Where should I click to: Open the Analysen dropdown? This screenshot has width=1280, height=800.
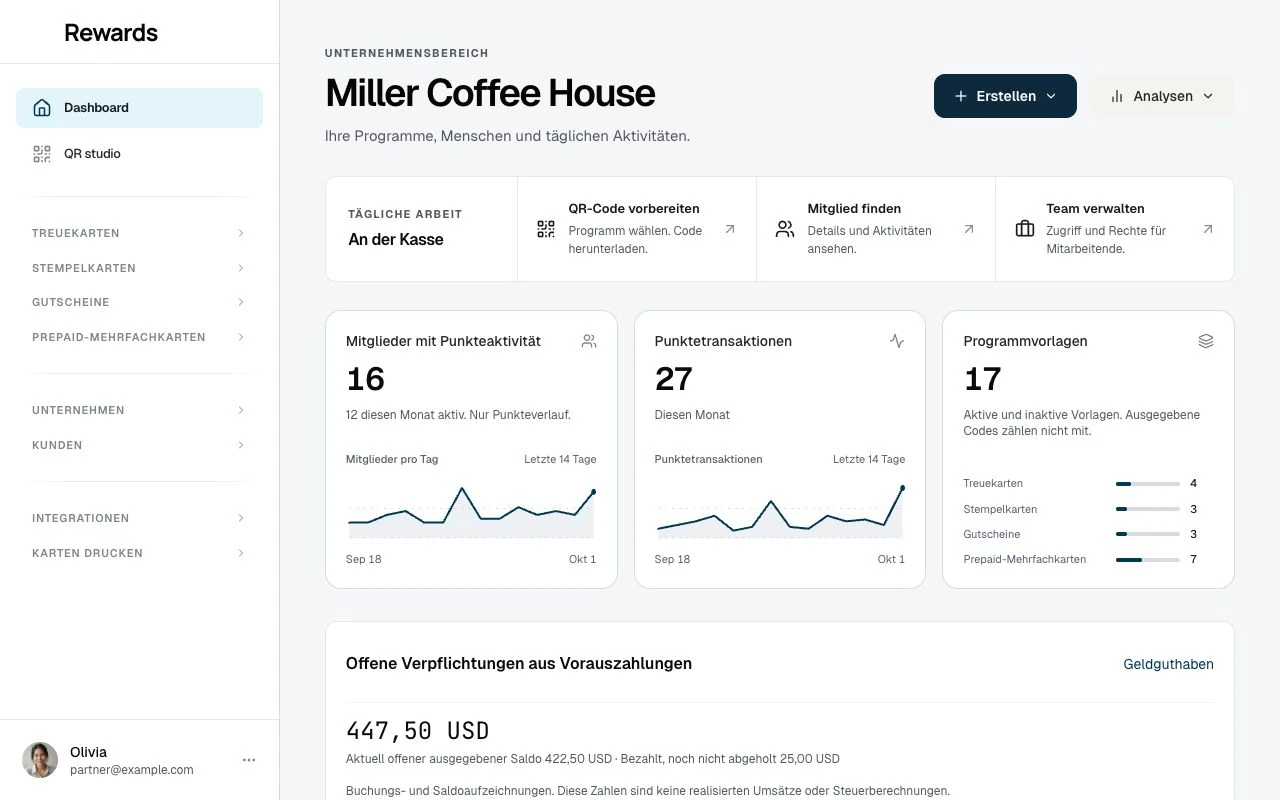1161,96
